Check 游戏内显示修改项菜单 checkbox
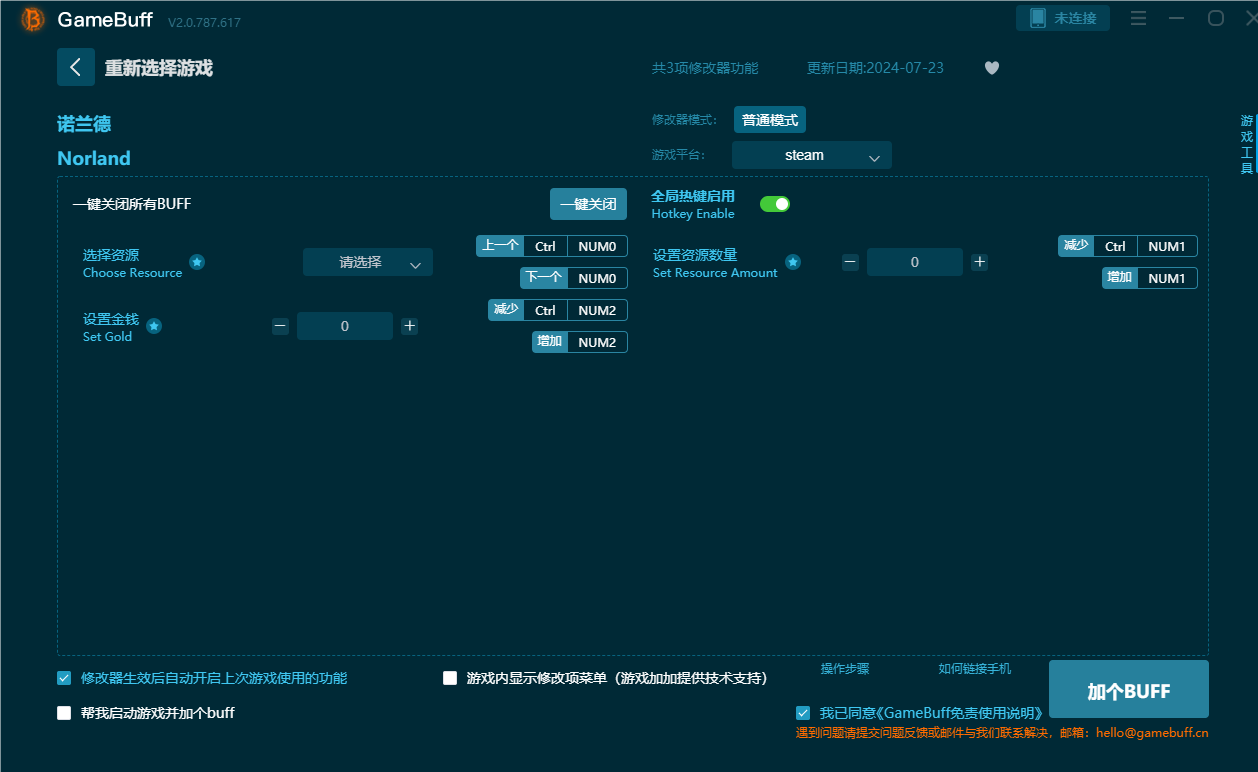Image resolution: width=1258 pixels, height=772 pixels. pyautogui.click(x=450, y=678)
